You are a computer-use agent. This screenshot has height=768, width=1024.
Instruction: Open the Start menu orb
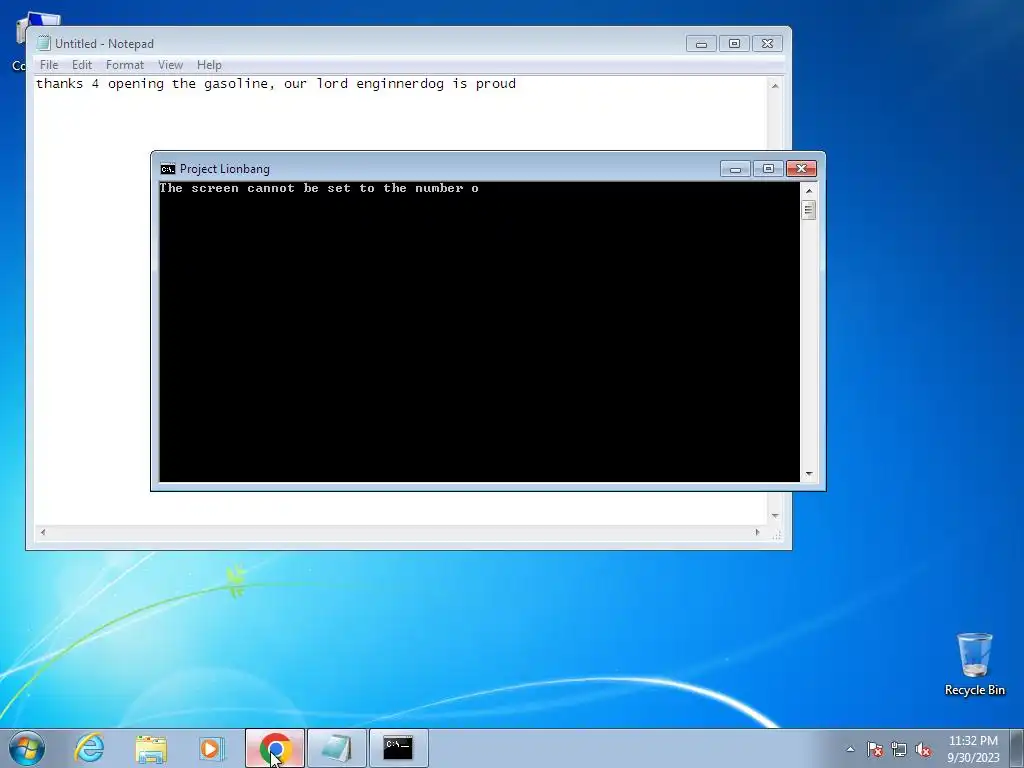27,748
